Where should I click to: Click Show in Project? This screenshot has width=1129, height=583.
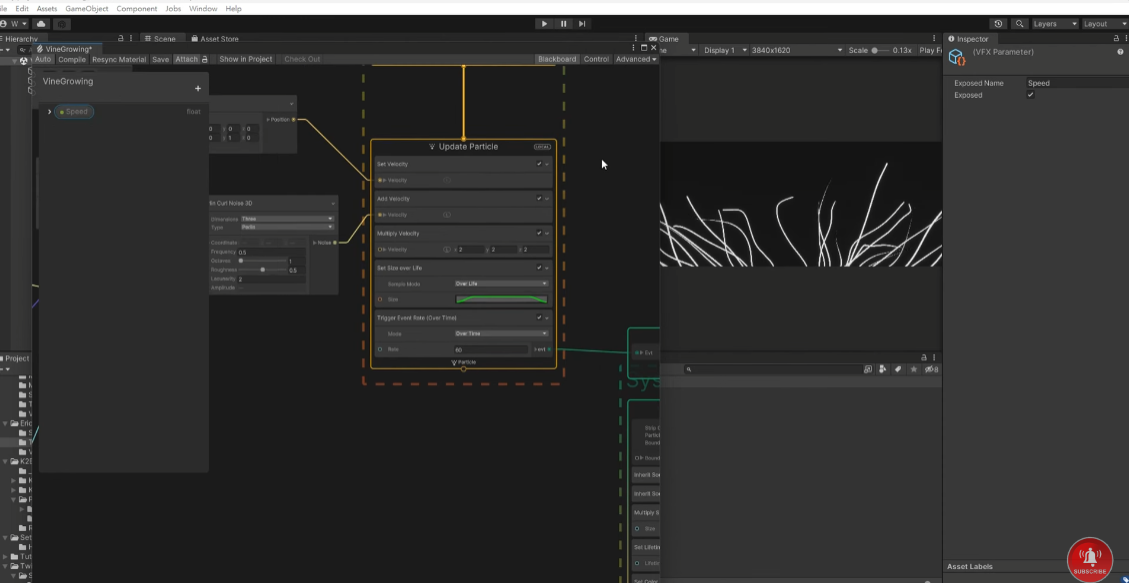245,58
